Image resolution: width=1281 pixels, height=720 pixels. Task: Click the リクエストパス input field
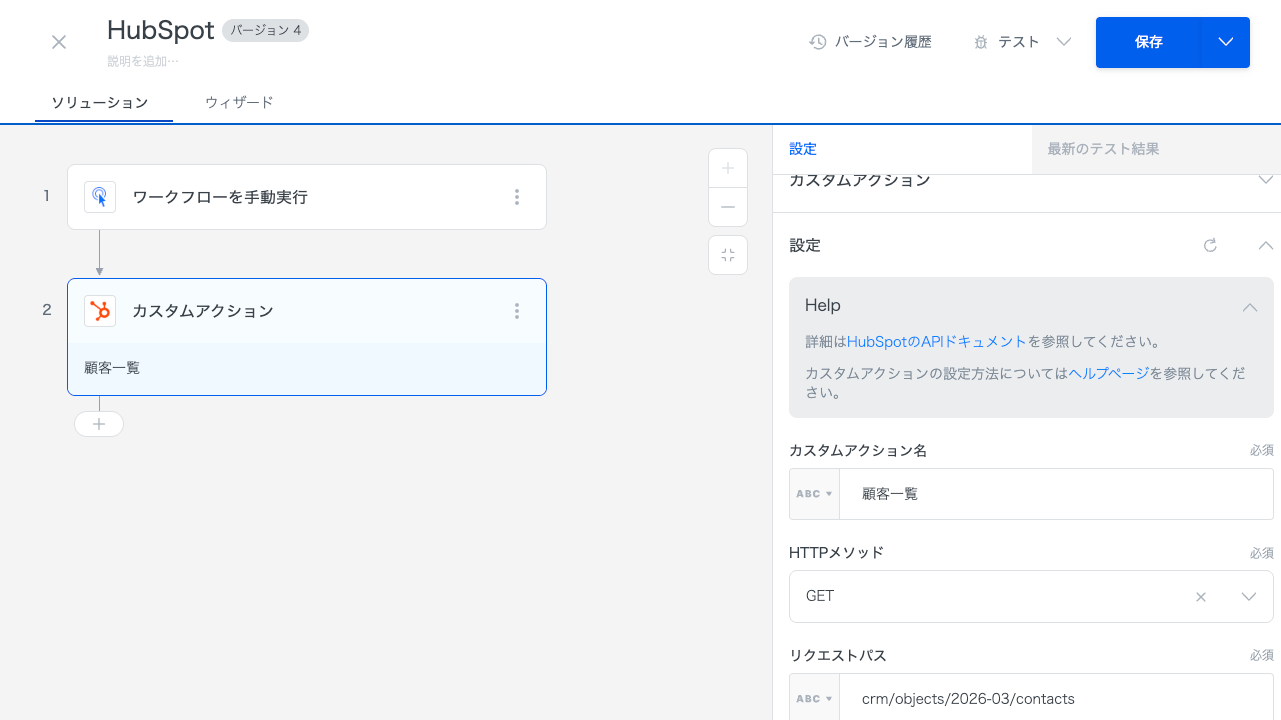pyautogui.click(x=1056, y=698)
